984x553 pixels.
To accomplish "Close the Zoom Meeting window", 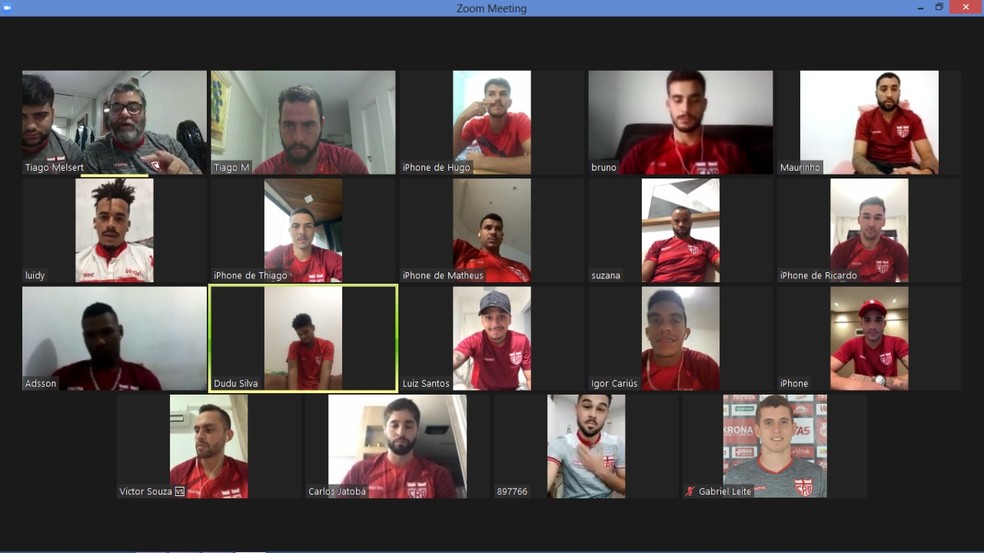I will tap(964, 8).
